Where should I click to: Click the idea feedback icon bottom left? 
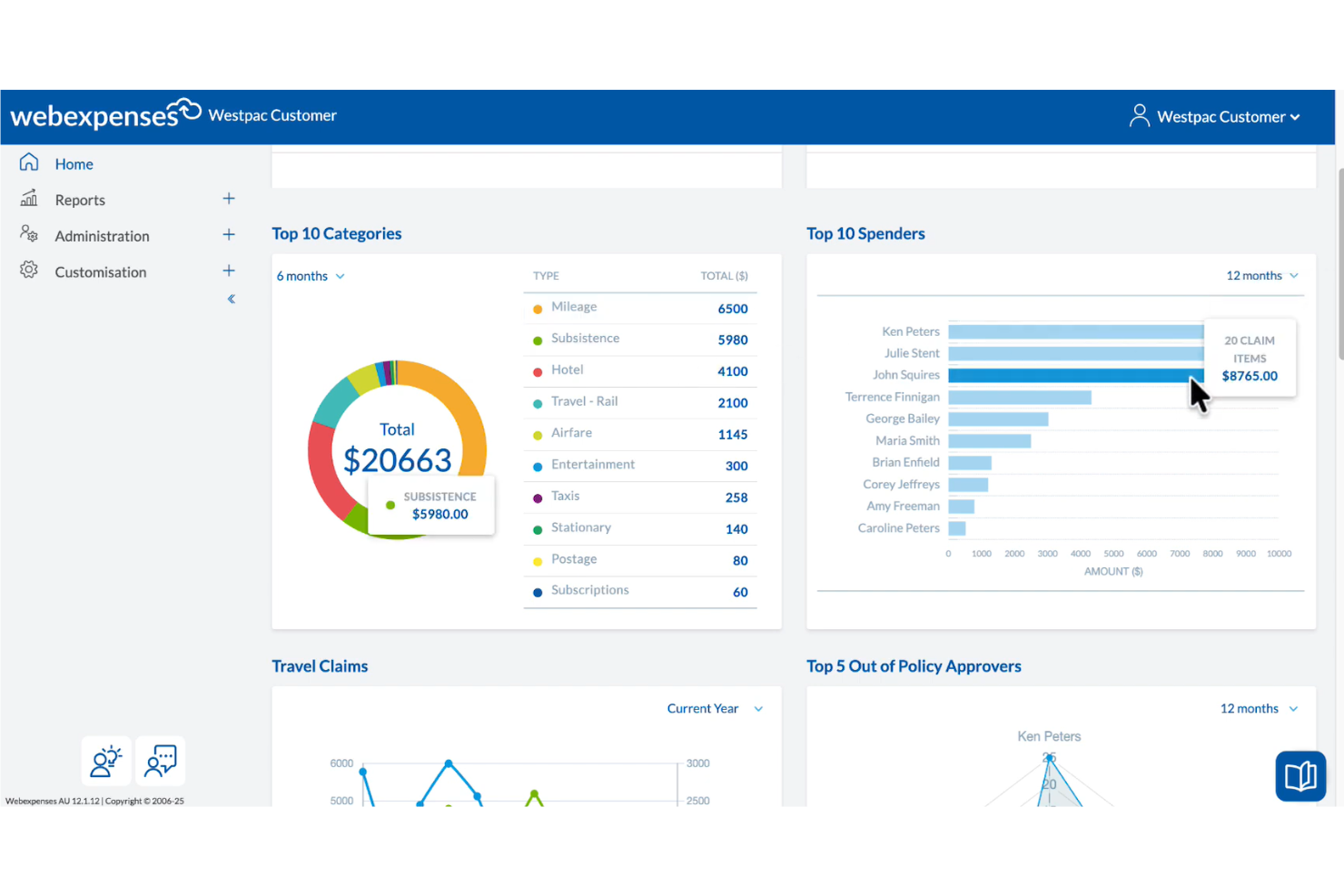click(105, 761)
